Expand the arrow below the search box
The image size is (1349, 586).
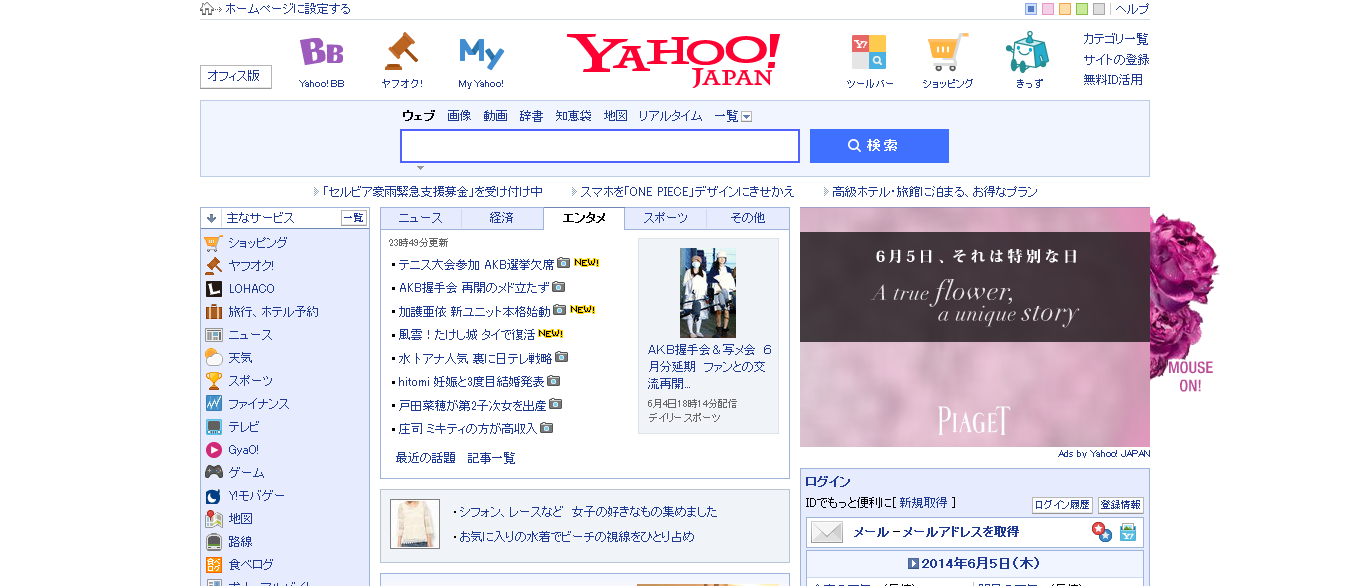[x=420, y=168]
